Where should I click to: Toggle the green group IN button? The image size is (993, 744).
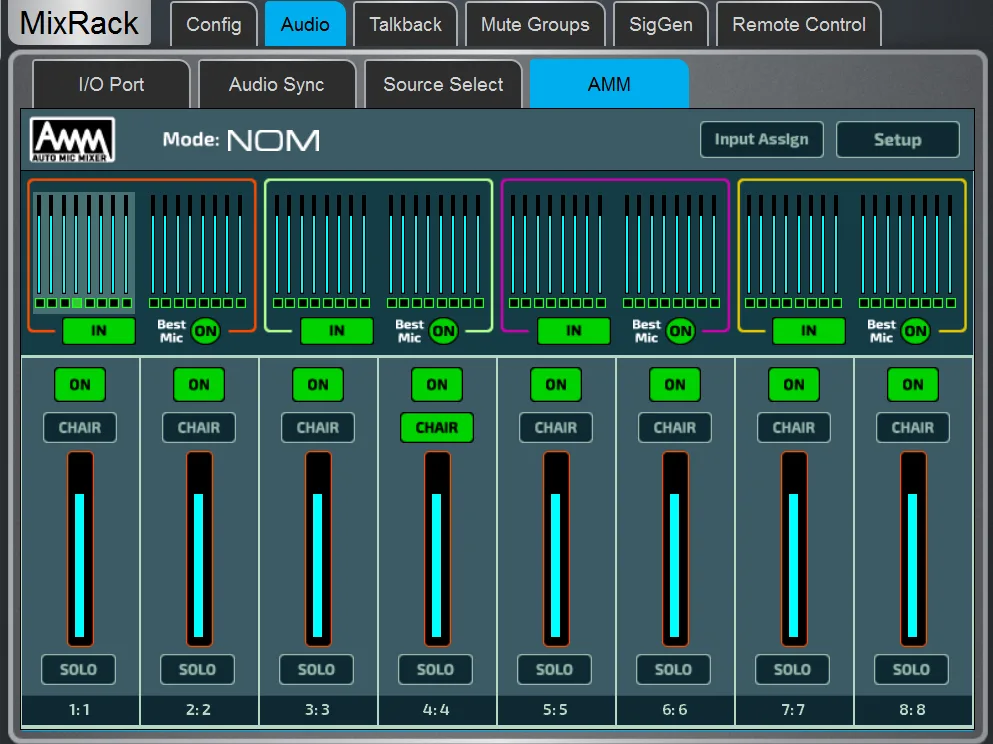click(x=336, y=331)
